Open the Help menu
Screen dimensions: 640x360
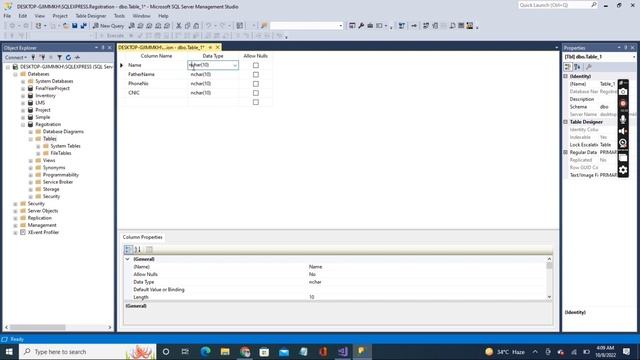(x=163, y=16)
